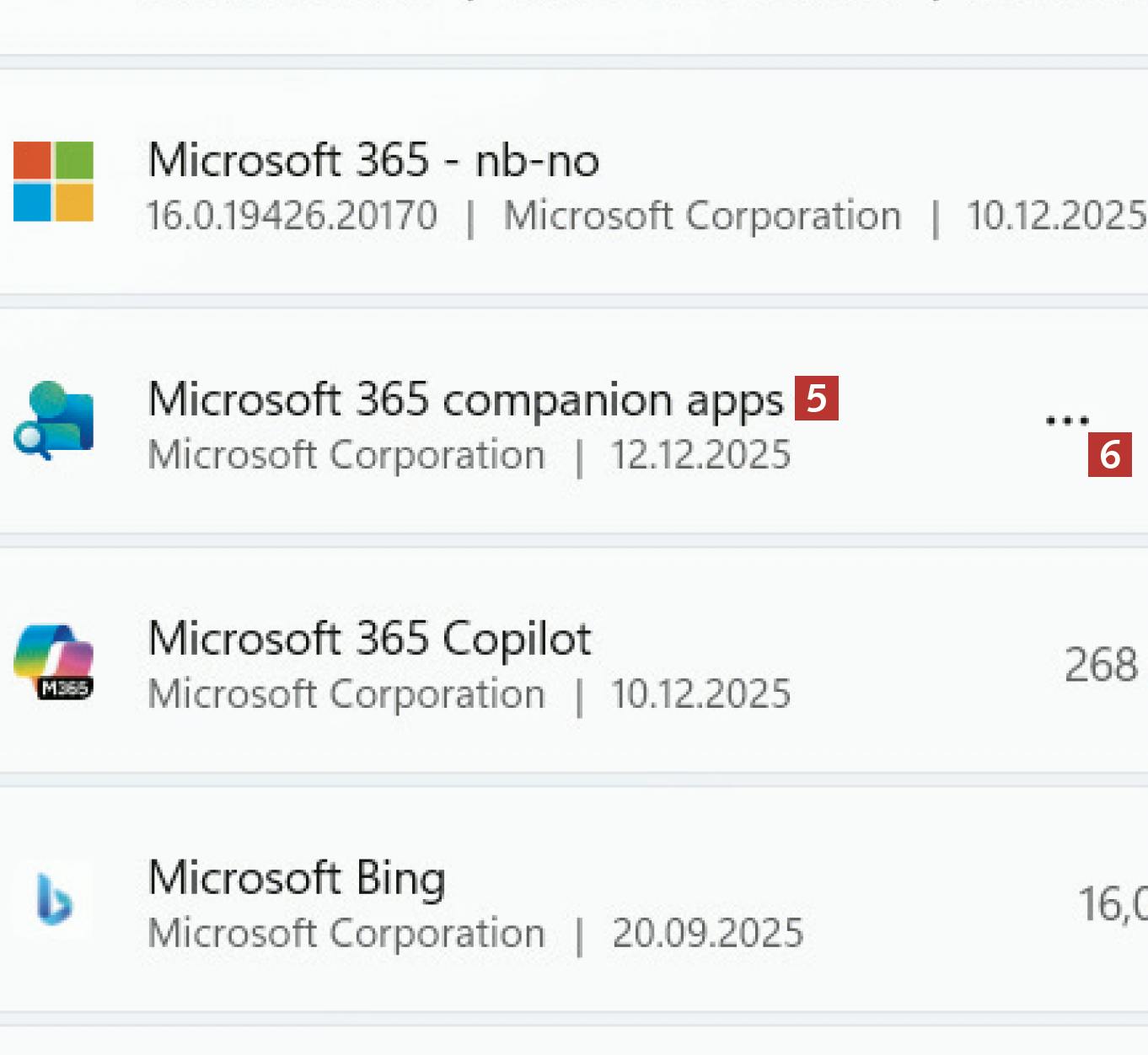Screen dimensions: 1148x1055
Task: Click the red number 6 badge
Action: click(x=1109, y=455)
